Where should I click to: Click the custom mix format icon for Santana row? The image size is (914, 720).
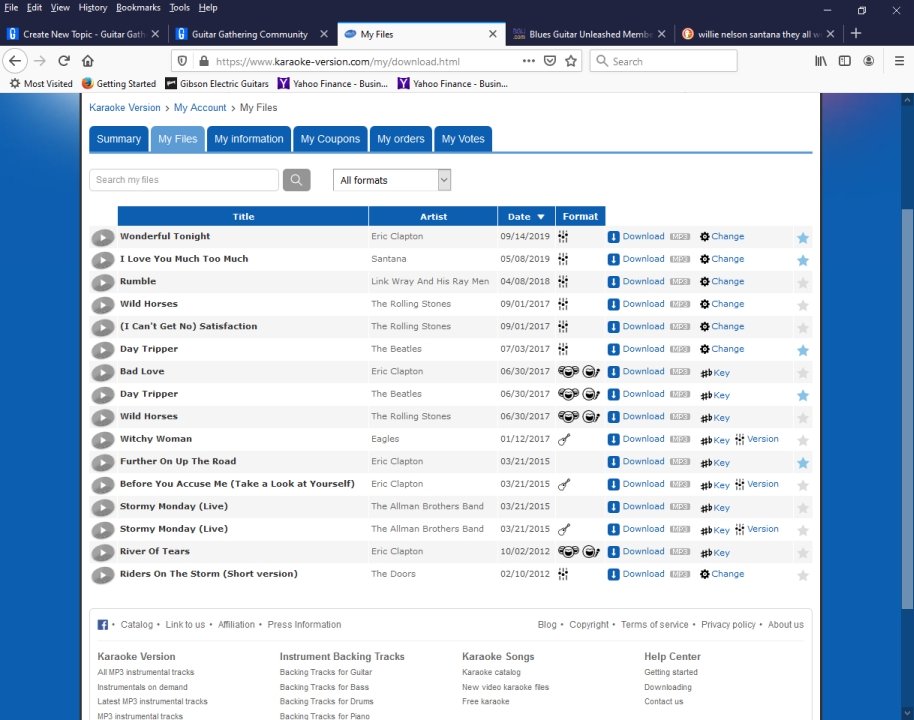[x=563, y=259]
